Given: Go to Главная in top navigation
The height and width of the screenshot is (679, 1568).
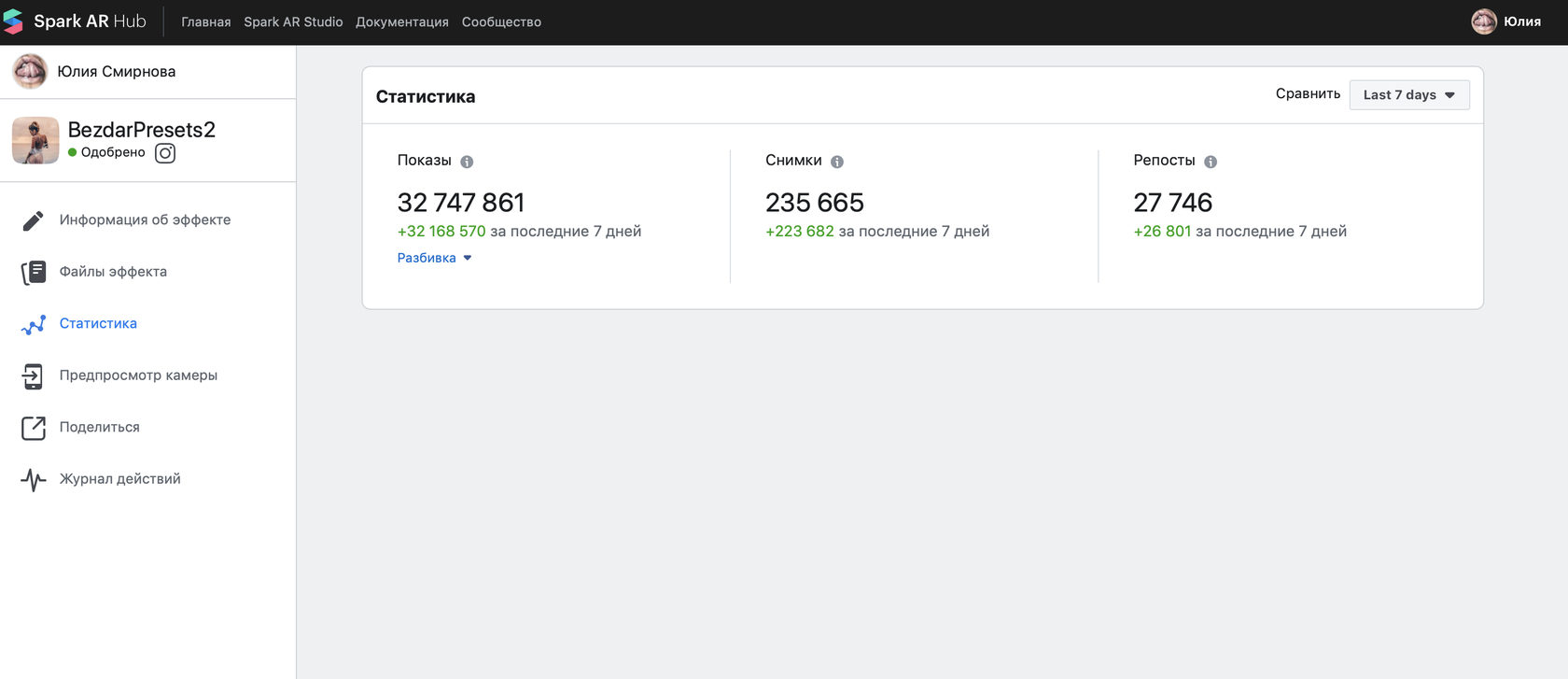Looking at the screenshot, I should click(x=205, y=21).
